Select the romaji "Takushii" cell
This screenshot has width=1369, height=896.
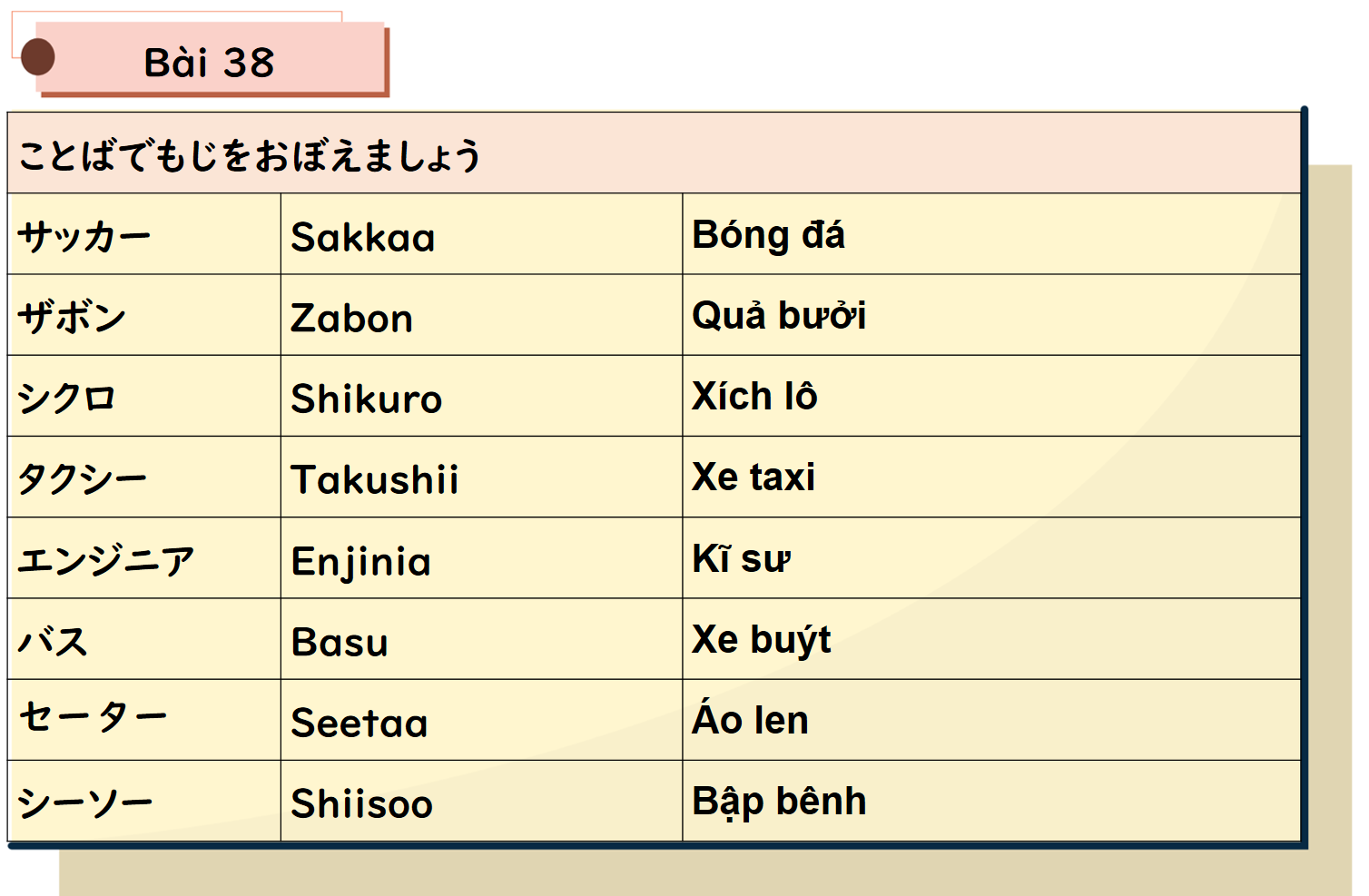click(375, 480)
